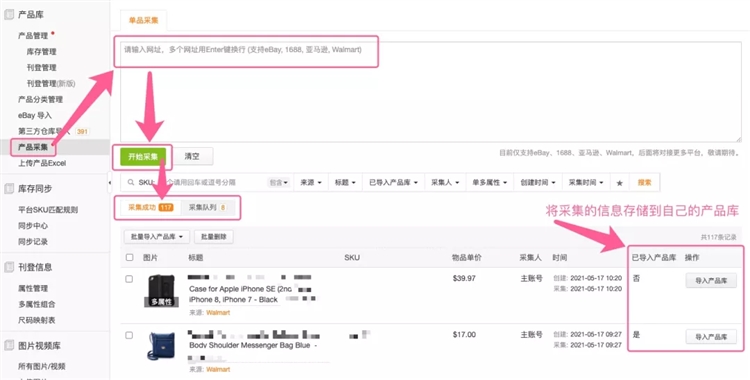Expand the 创建时间 filter dropdown
Screen dimensions: 750x380
click(x=538, y=182)
